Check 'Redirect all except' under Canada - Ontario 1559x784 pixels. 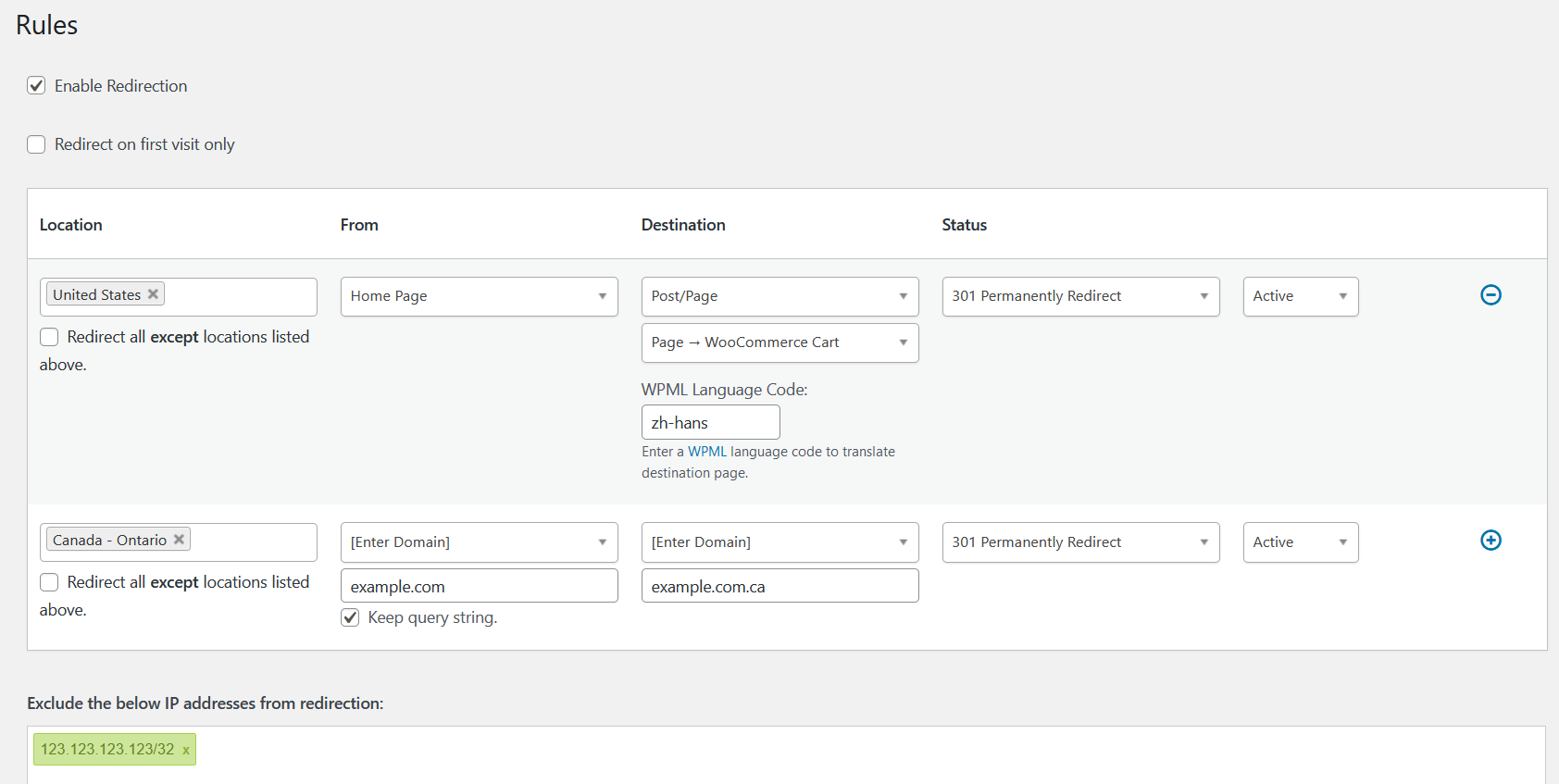(x=49, y=582)
